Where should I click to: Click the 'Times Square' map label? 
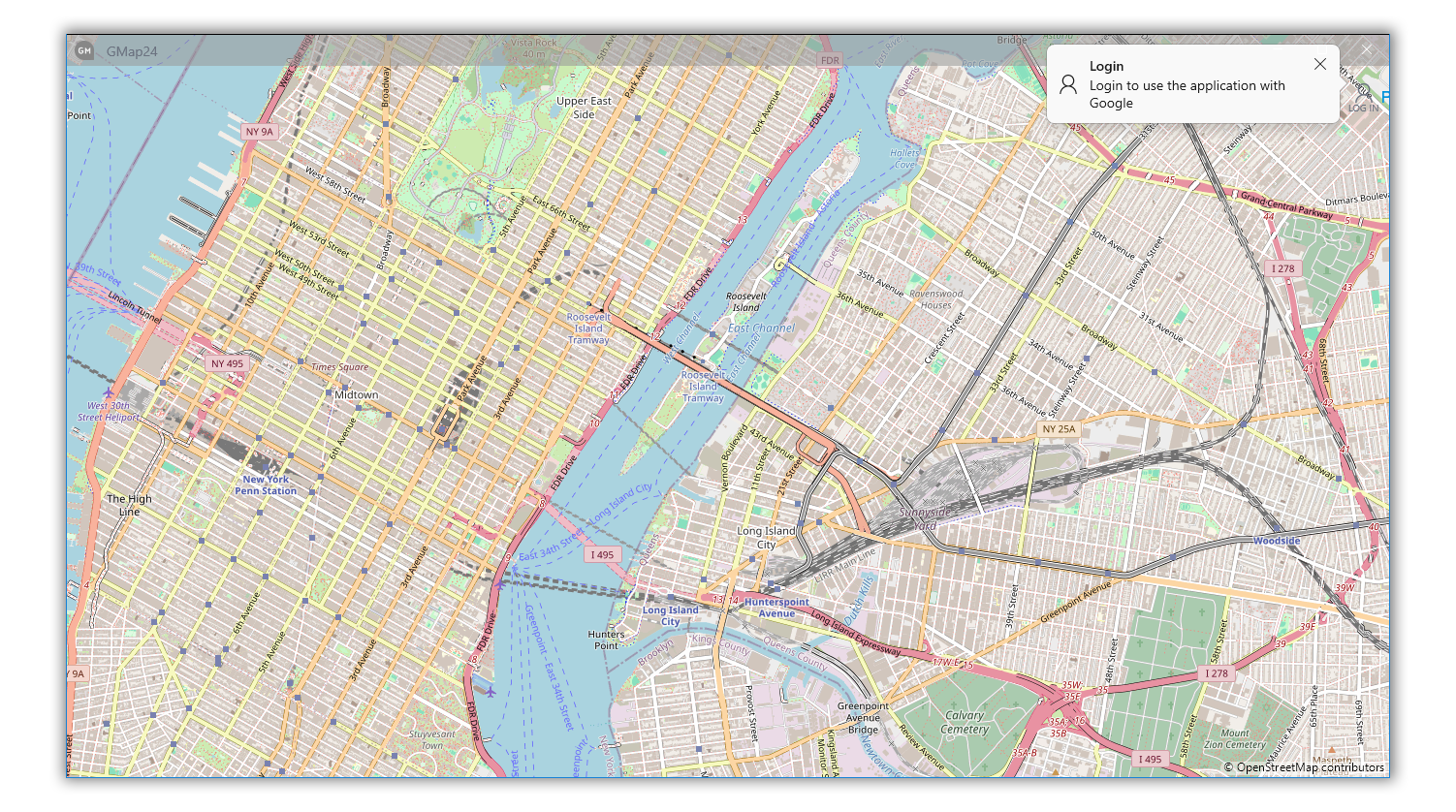tap(339, 367)
